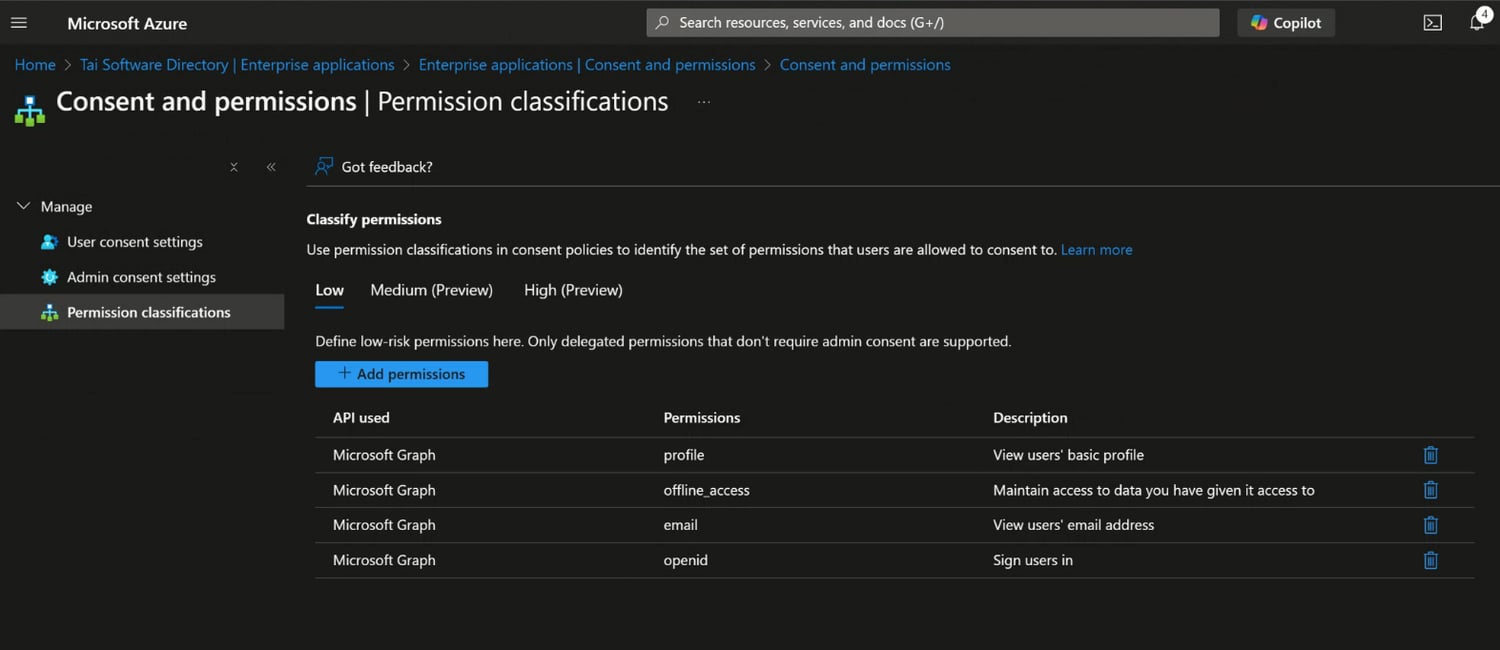Click the Consent and permissions page icon

pos(30,110)
